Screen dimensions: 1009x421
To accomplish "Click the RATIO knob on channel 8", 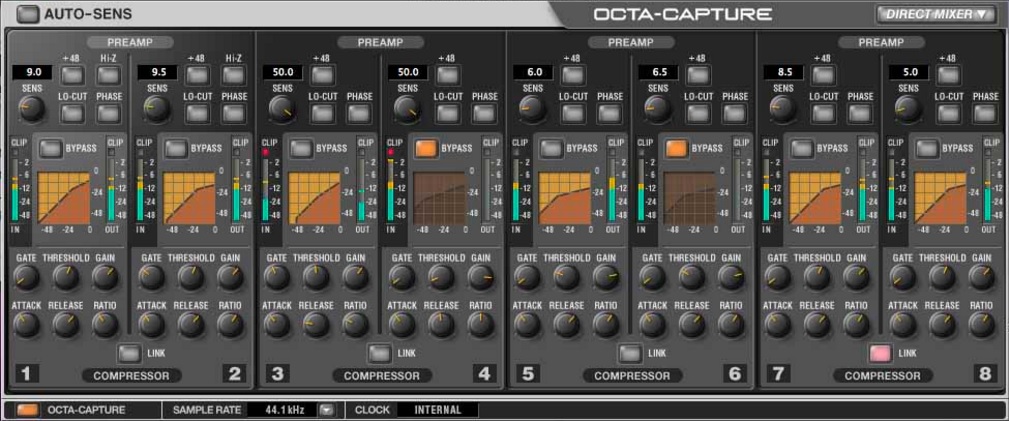I will coord(981,325).
